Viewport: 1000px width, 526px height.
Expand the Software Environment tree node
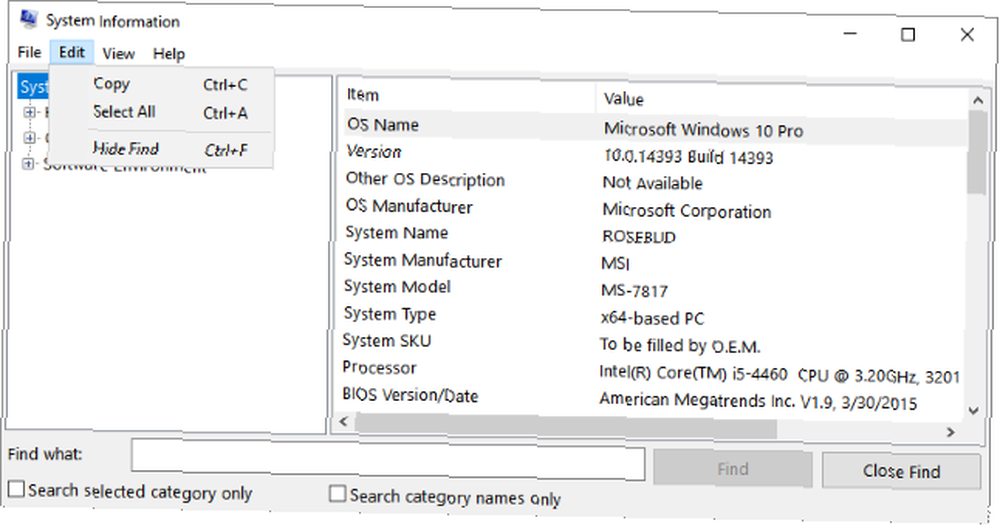[x=28, y=164]
